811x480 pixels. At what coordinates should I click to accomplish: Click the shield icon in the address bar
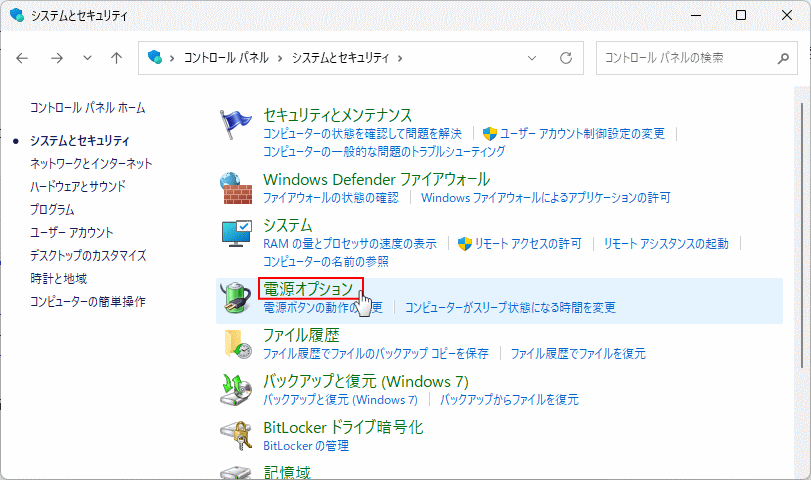click(x=155, y=57)
